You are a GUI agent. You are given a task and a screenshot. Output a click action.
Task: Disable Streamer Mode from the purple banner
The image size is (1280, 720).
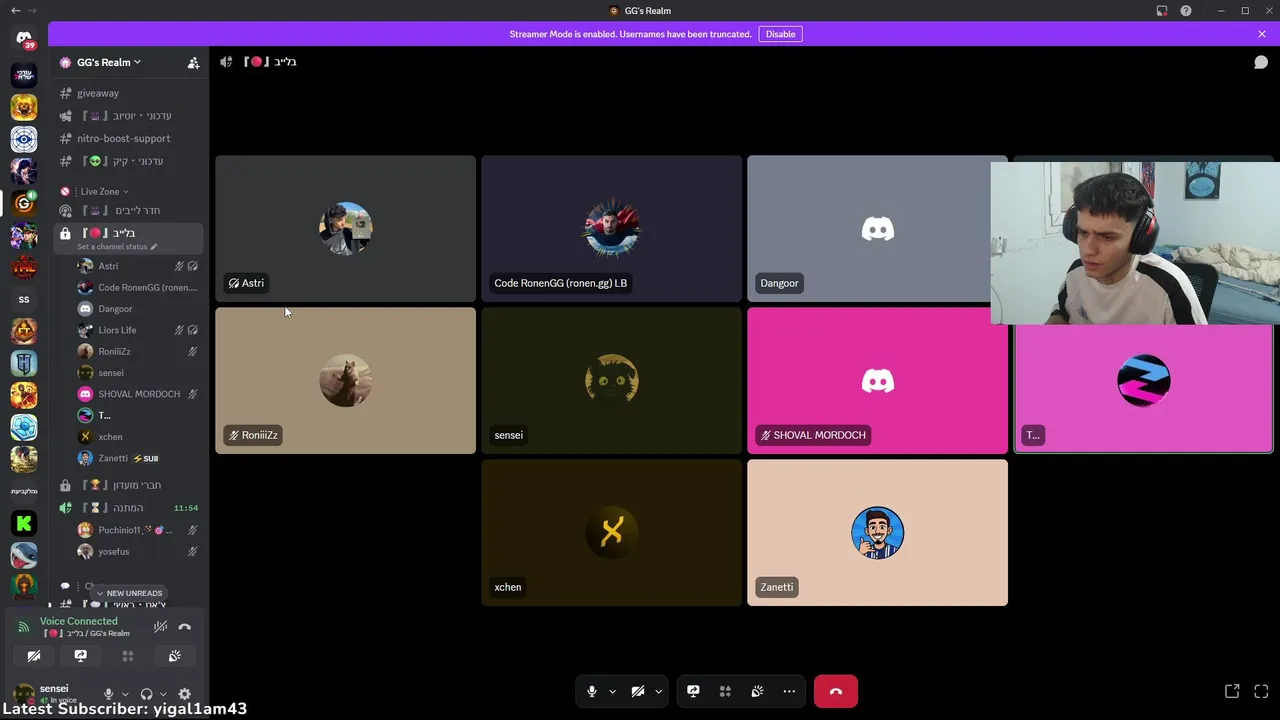tap(780, 34)
